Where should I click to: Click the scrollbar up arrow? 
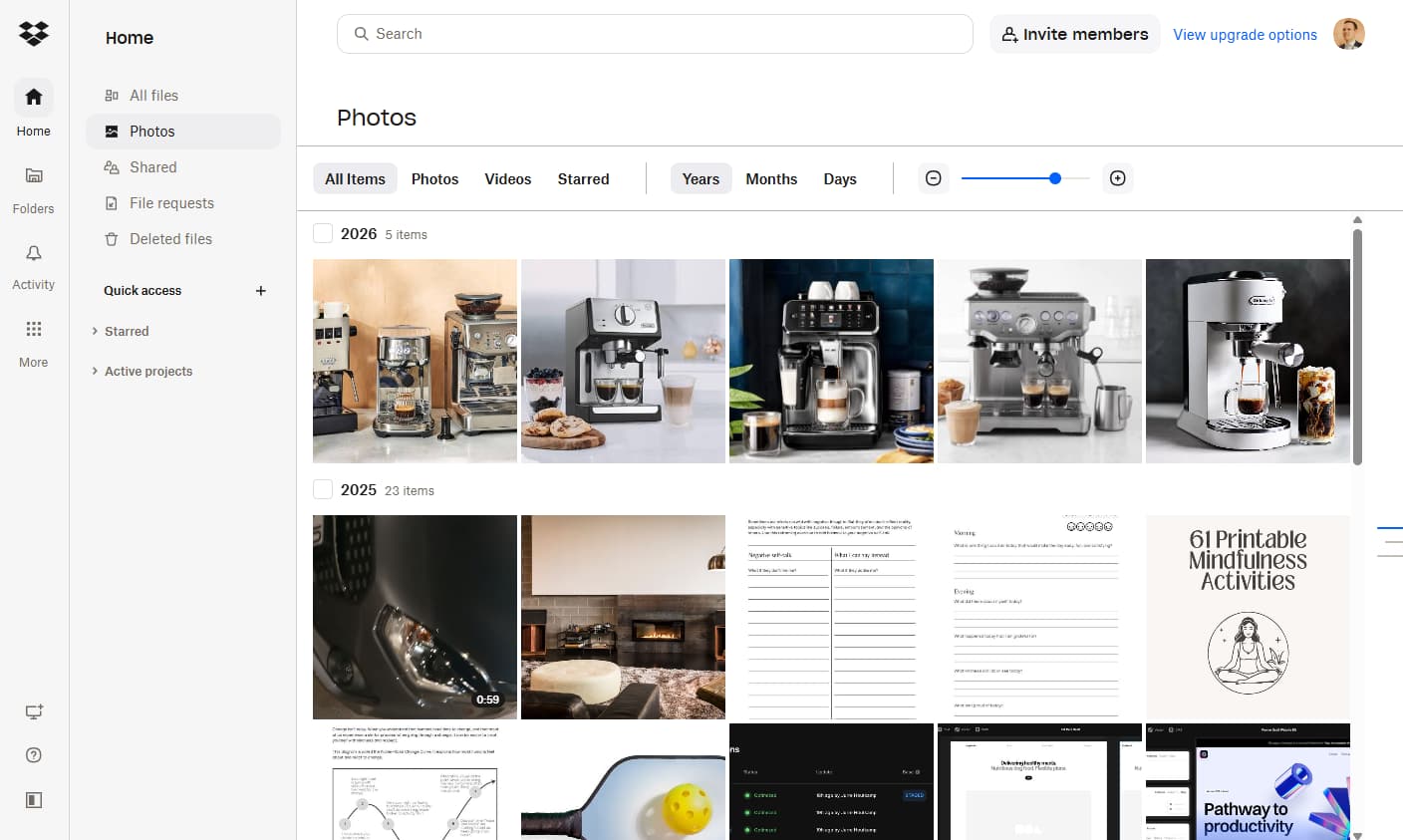pos(1357,220)
